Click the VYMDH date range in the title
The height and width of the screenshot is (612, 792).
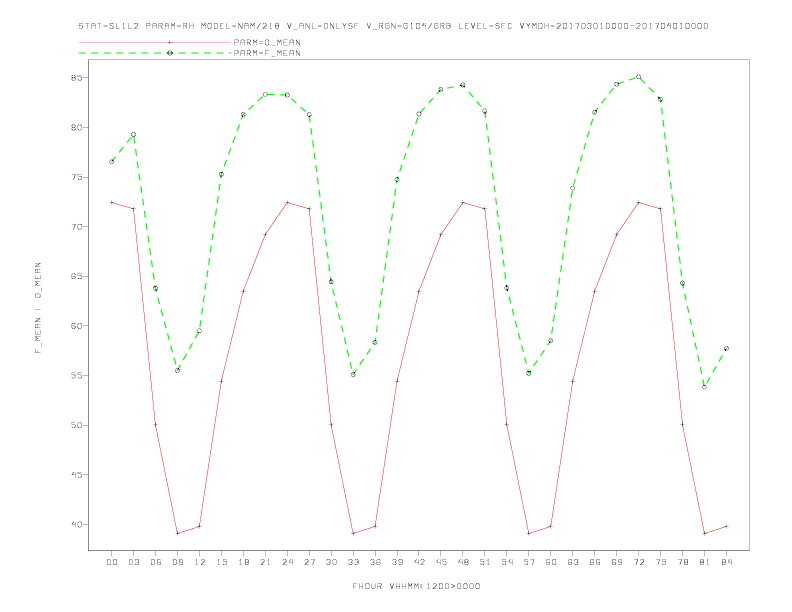click(614, 26)
